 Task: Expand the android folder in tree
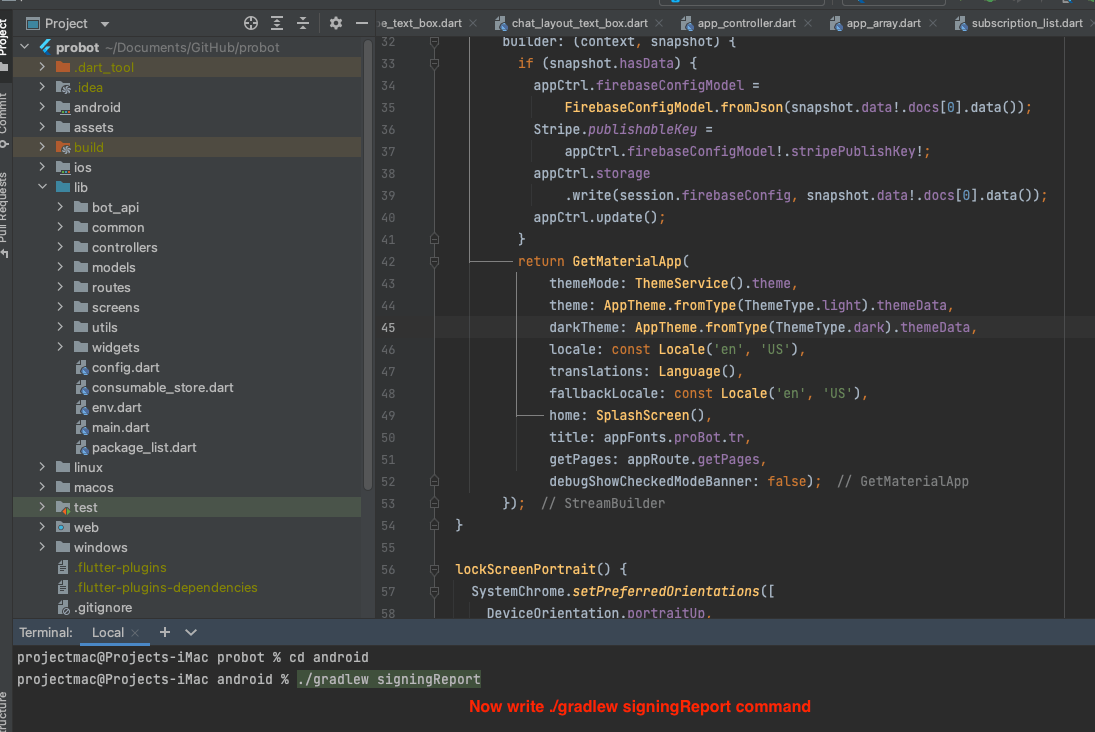pos(42,107)
